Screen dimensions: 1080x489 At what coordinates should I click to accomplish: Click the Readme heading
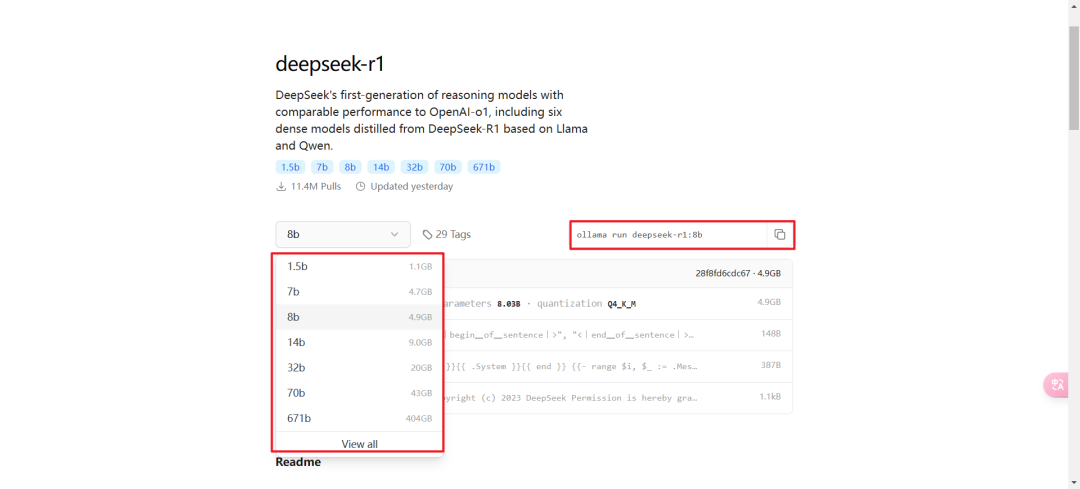298,462
